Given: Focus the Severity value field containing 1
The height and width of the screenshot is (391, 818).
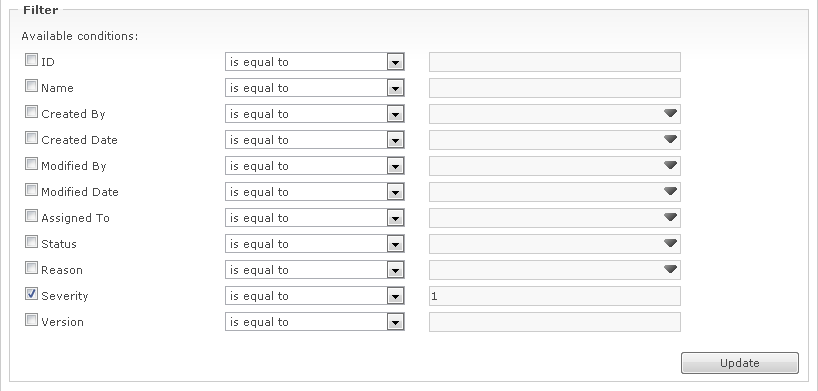Looking at the screenshot, I should 555,296.
